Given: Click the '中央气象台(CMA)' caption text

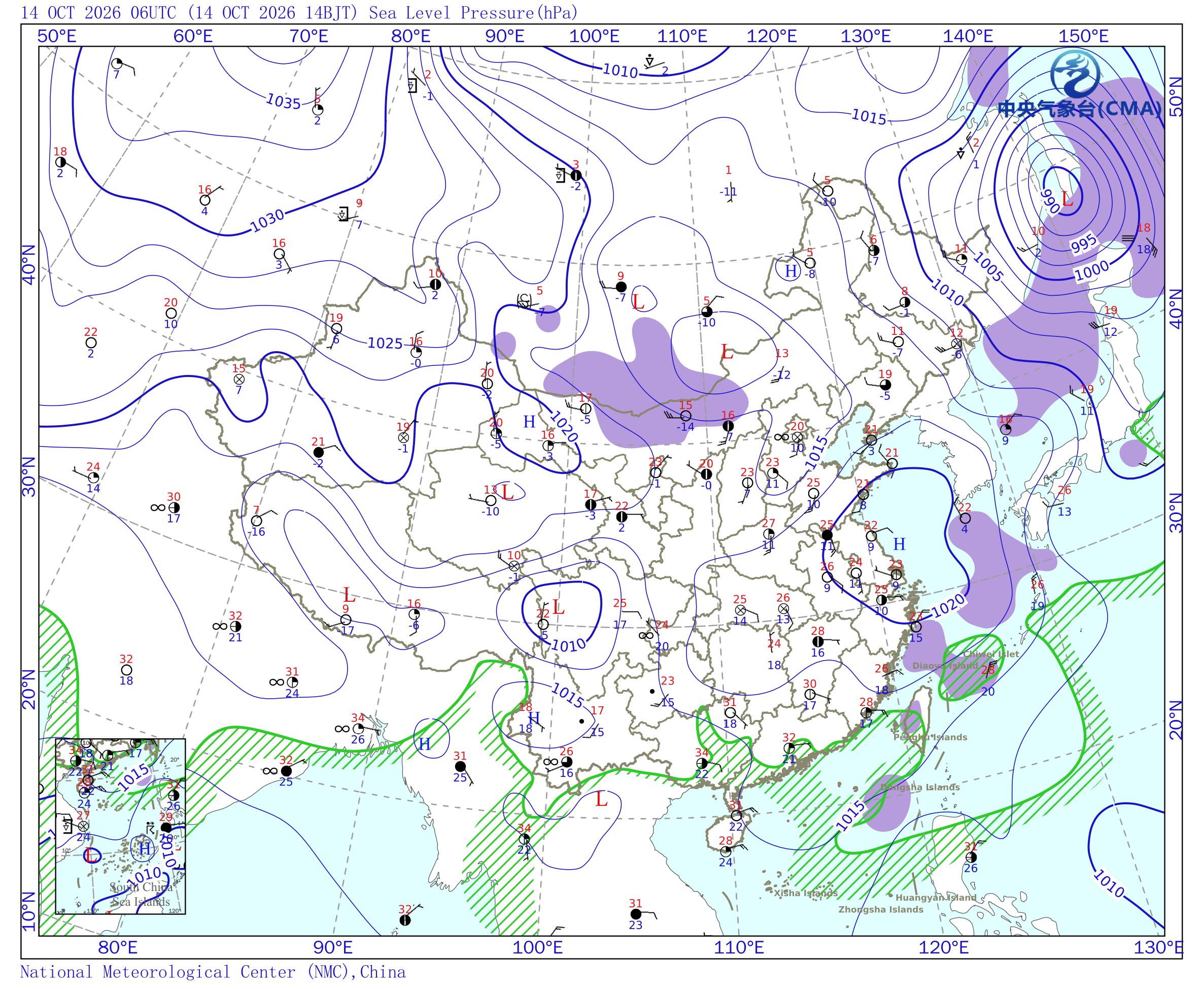Looking at the screenshot, I should (x=1079, y=108).
